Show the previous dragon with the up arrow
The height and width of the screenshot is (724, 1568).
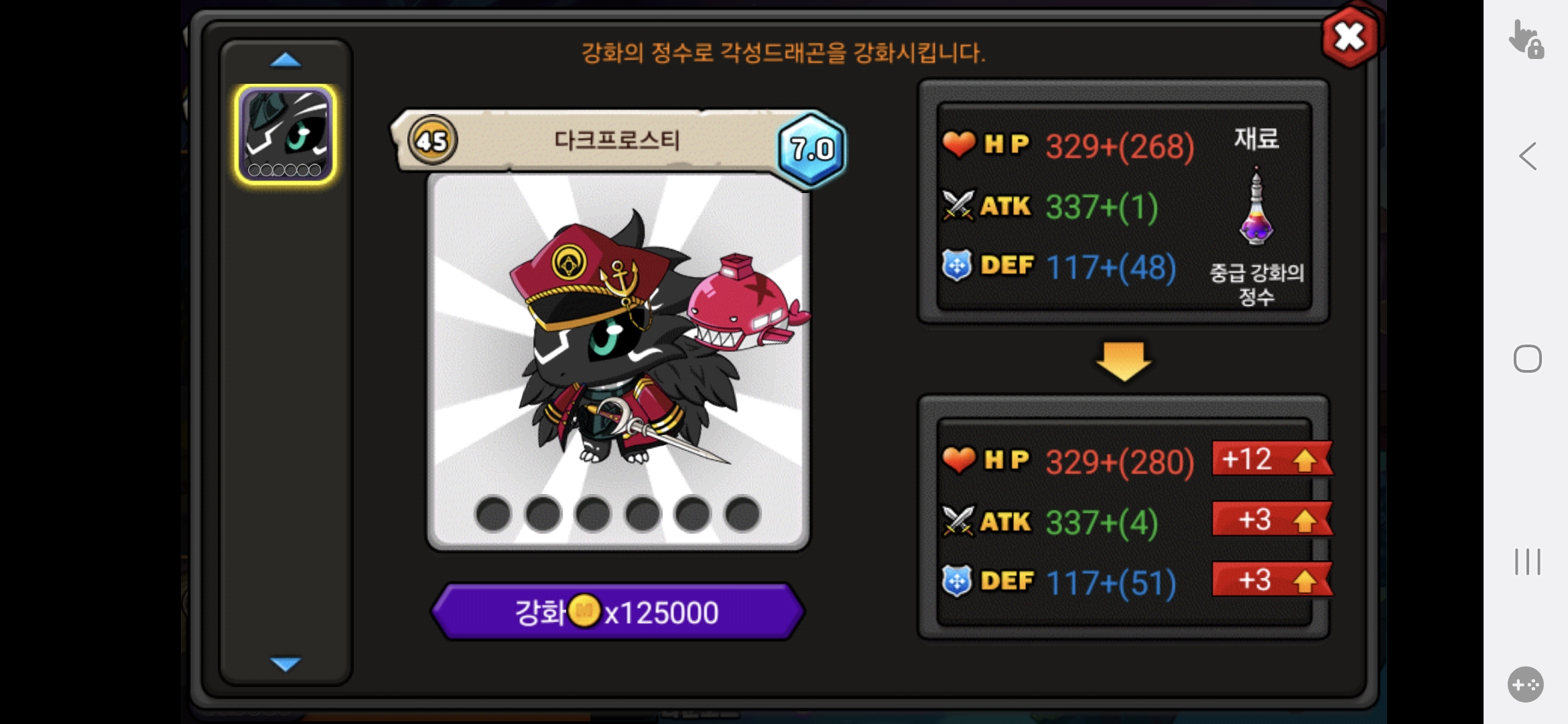point(285,60)
